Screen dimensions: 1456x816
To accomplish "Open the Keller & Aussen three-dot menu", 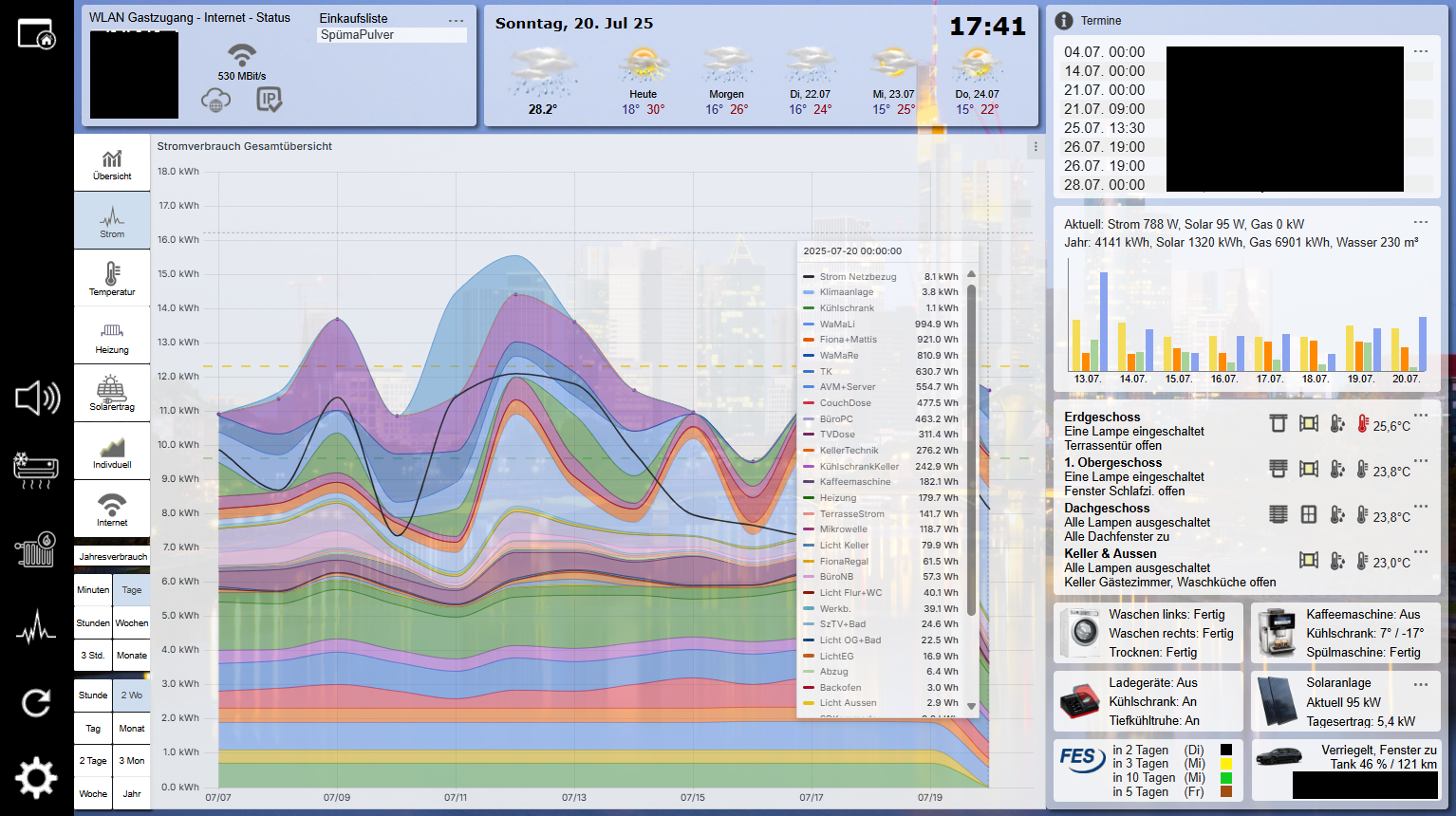I will pyautogui.click(x=1421, y=551).
